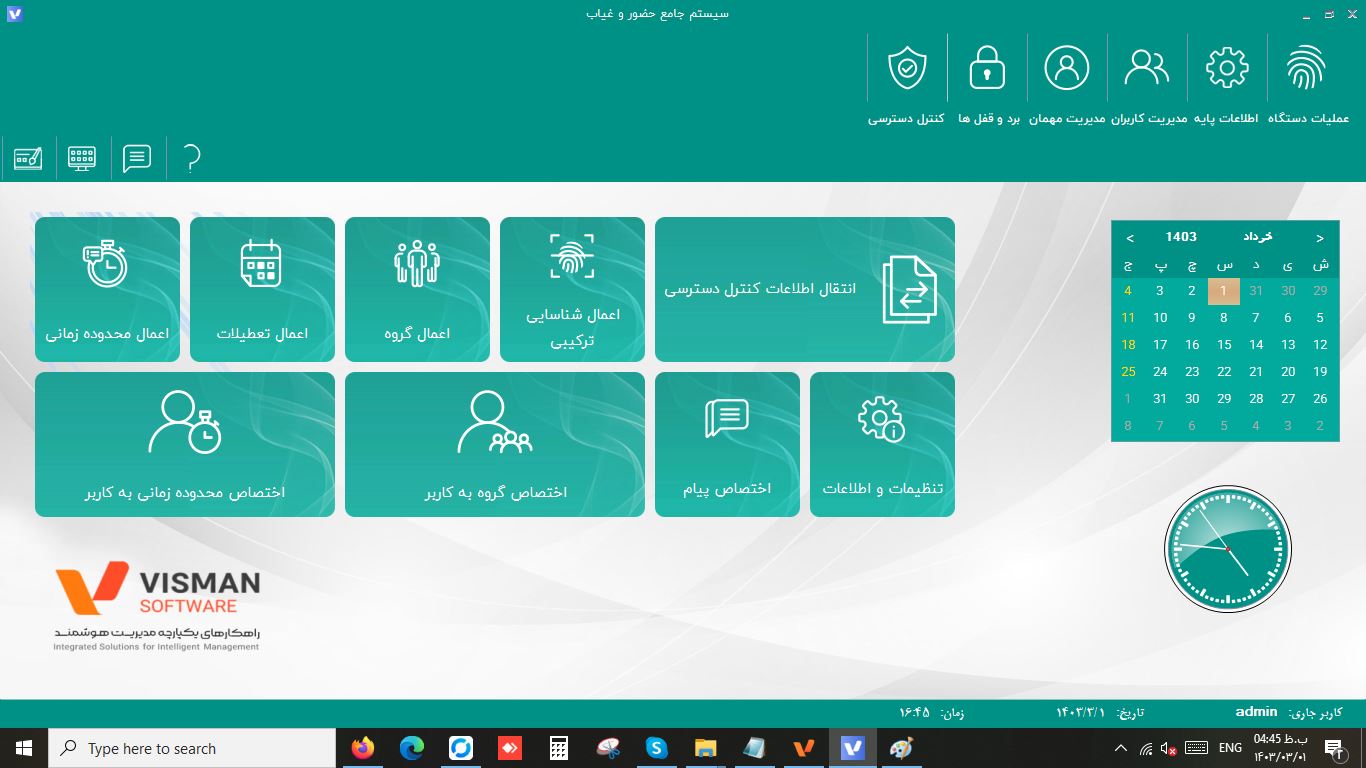
Task: Click the keyboard monitor toolbar icon
Action: [82, 158]
